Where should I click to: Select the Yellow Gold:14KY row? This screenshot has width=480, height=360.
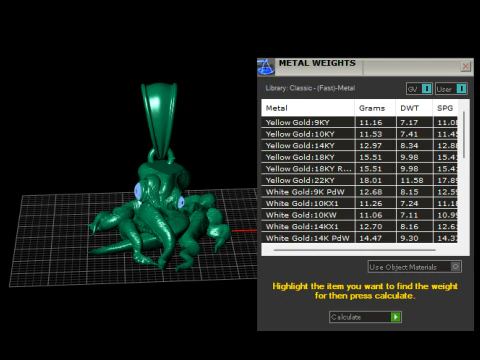point(359,146)
